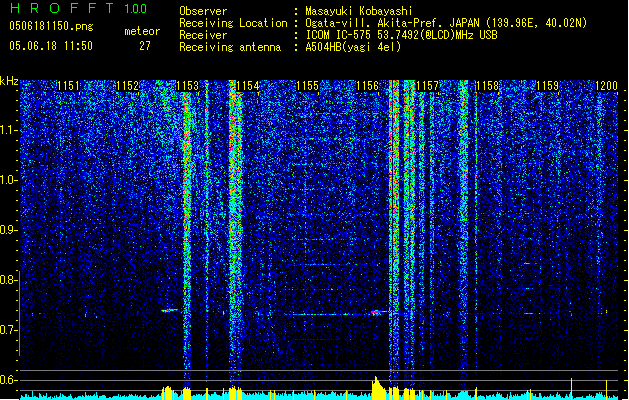629x400 pixels.
Task: Click the 1157 time marker
Action: [x=427, y=86]
